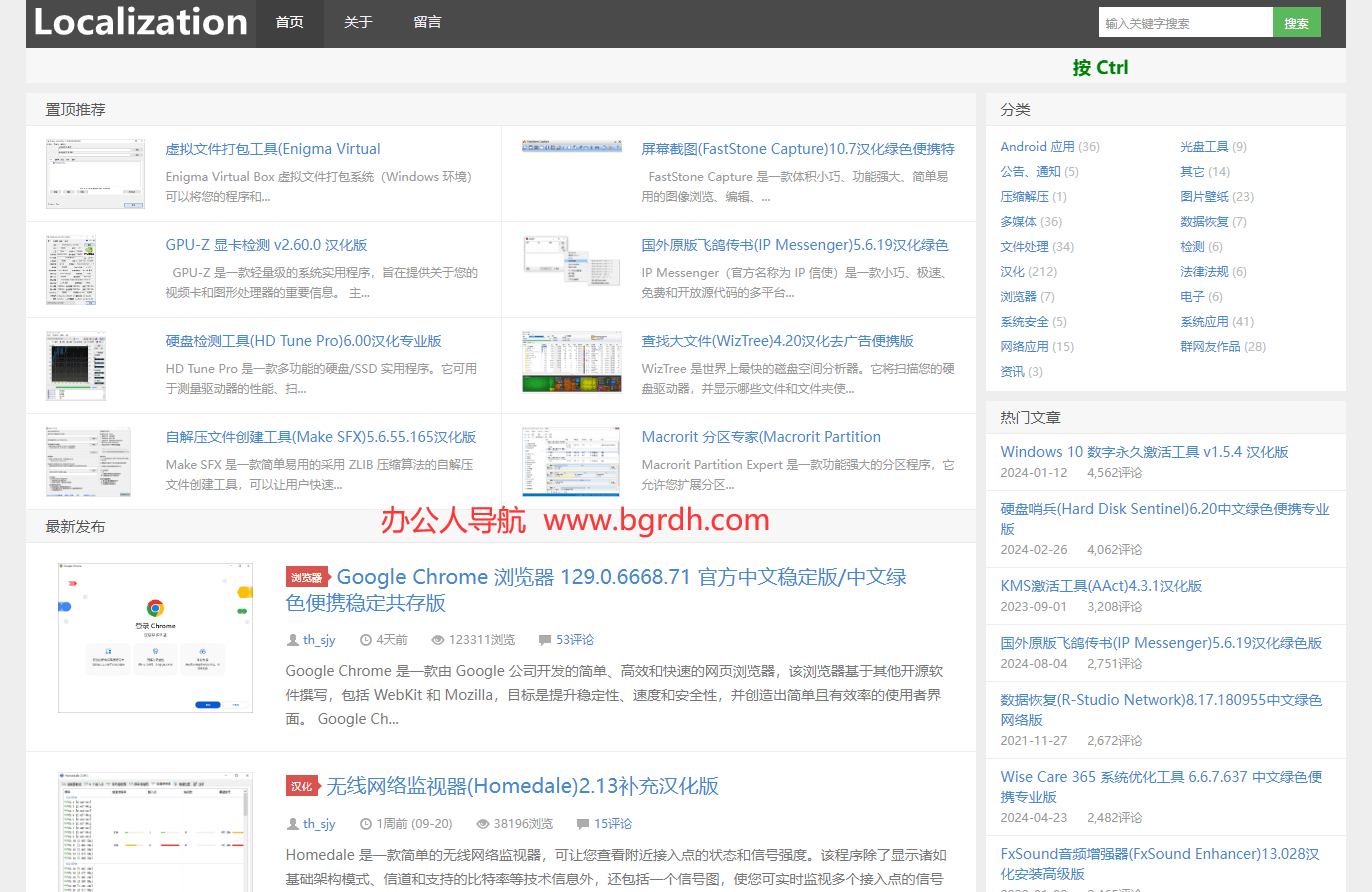The image size is (1372, 892).
Task: Open Macrorit 分区专家 link
Action: pyautogui.click(x=761, y=437)
